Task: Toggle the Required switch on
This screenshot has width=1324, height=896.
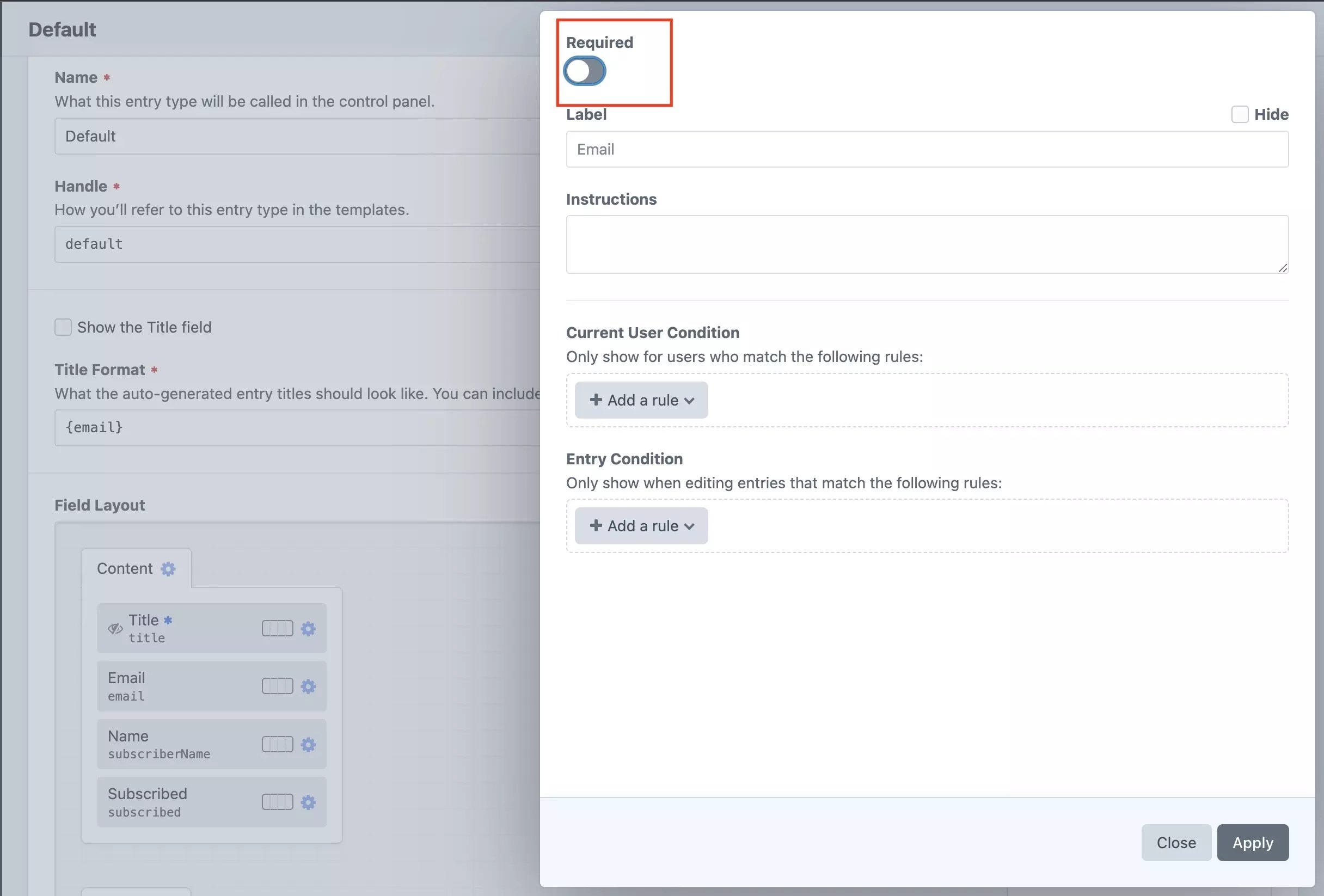Action: 585,71
